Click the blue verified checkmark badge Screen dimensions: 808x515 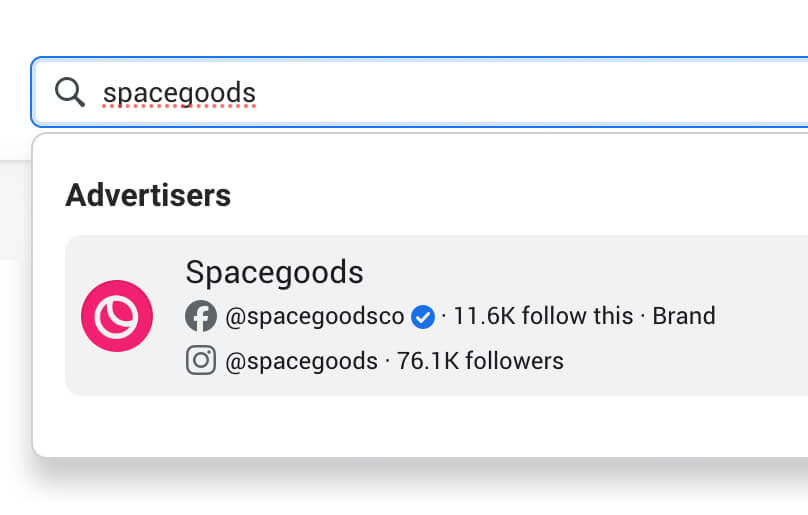coord(423,317)
